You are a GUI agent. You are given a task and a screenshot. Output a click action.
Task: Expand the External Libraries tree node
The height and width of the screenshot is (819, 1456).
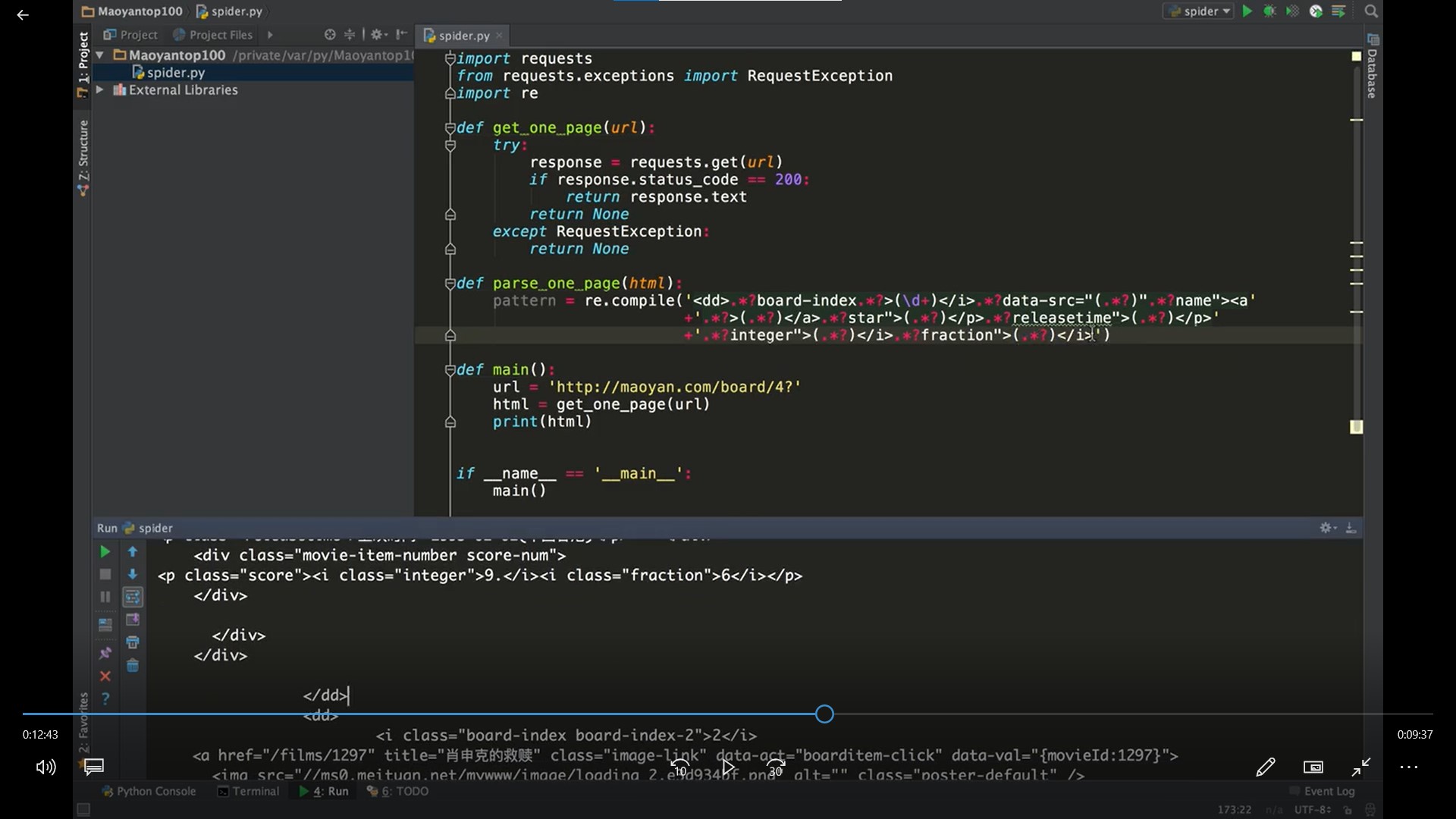coord(99,89)
